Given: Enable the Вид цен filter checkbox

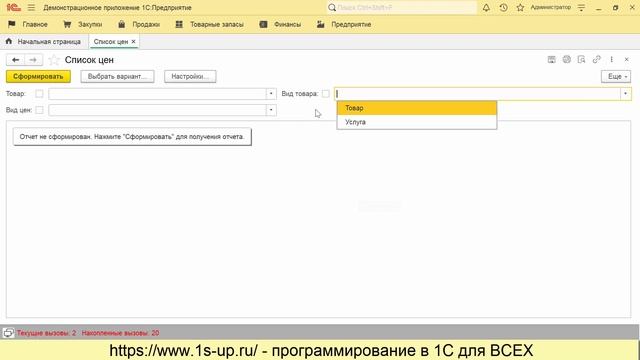Looking at the screenshot, I should [39, 110].
